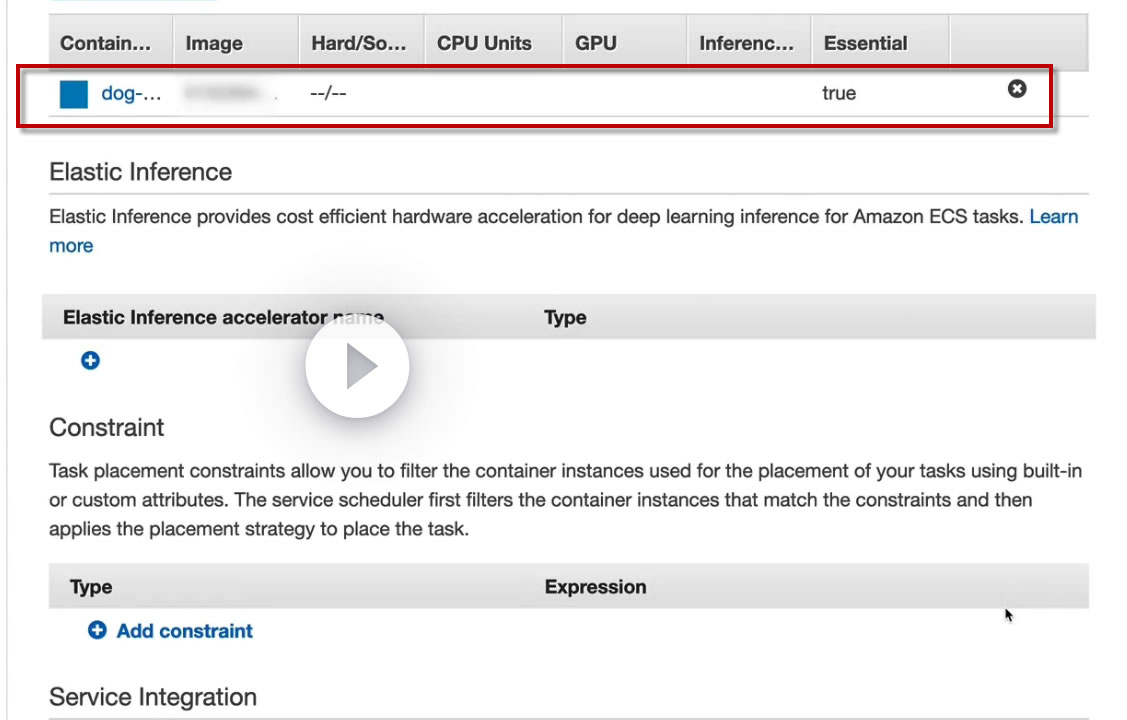Click Elastic Inference accelerator name header
The height and width of the screenshot is (720, 1127).
(223, 318)
